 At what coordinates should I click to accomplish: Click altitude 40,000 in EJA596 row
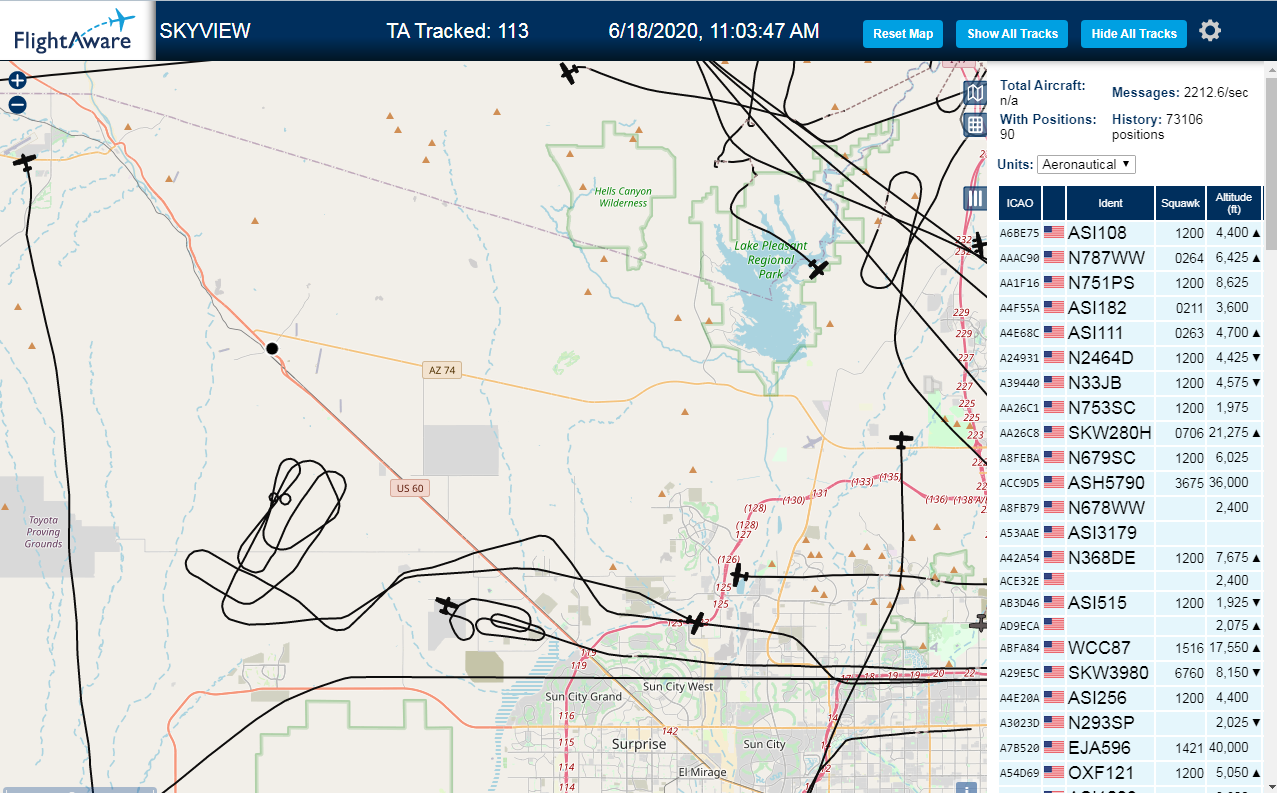point(1229,747)
